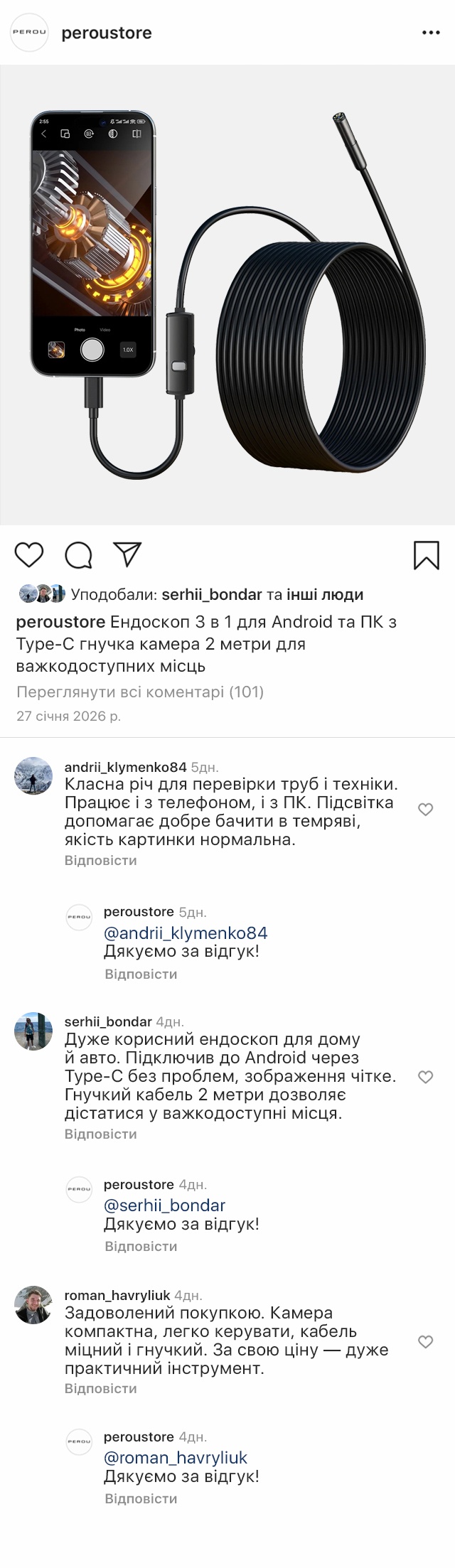Reply to andrii_klymenko84's comment
455x1568 pixels.
point(100,860)
